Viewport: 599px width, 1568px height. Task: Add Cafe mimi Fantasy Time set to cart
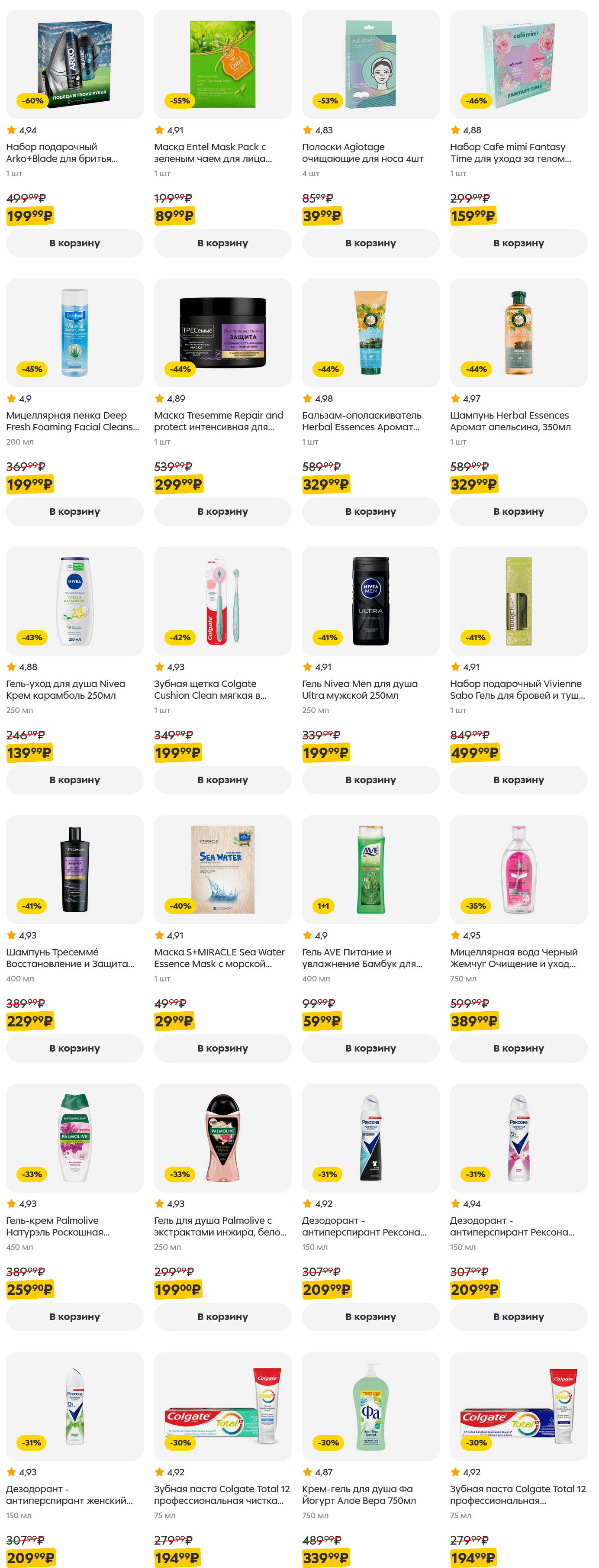518,243
